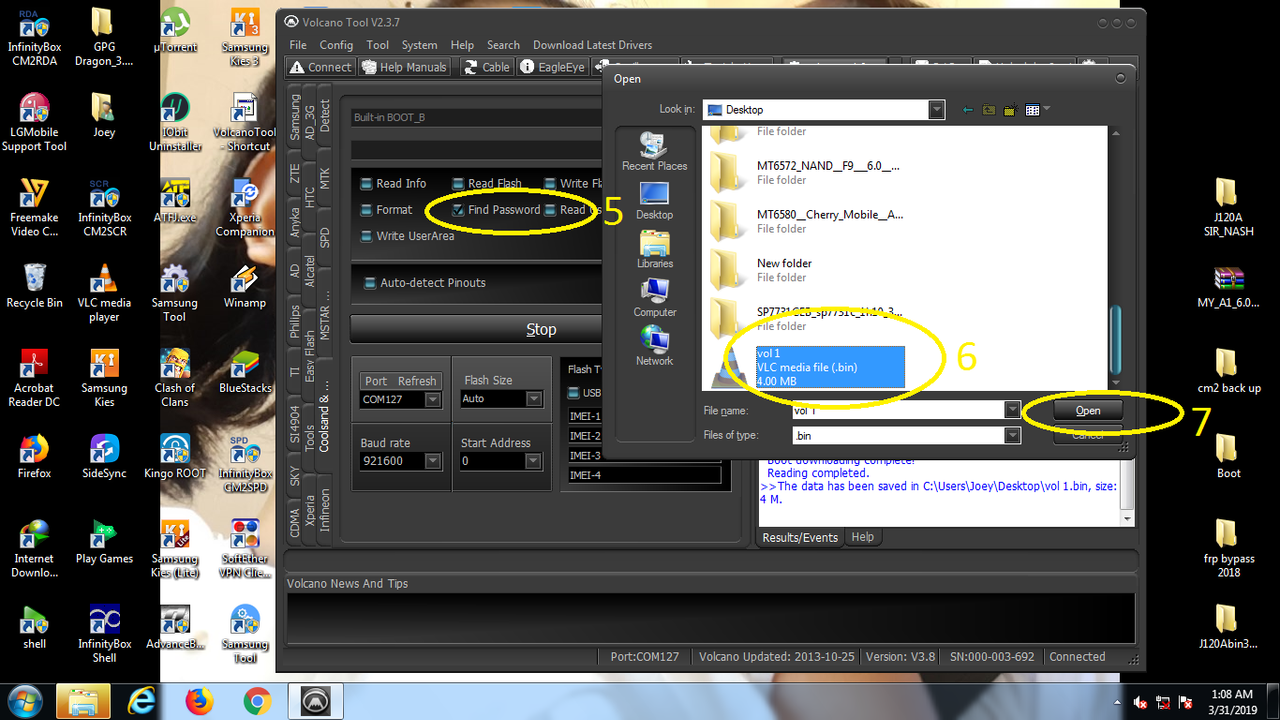Switch to the Results/Events tab

[800, 537]
